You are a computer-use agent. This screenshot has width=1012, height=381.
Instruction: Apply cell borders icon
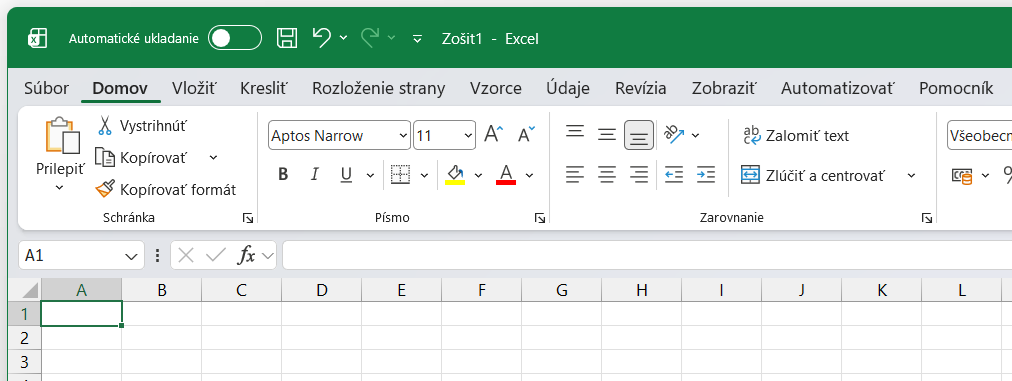[x=400, y=174]
